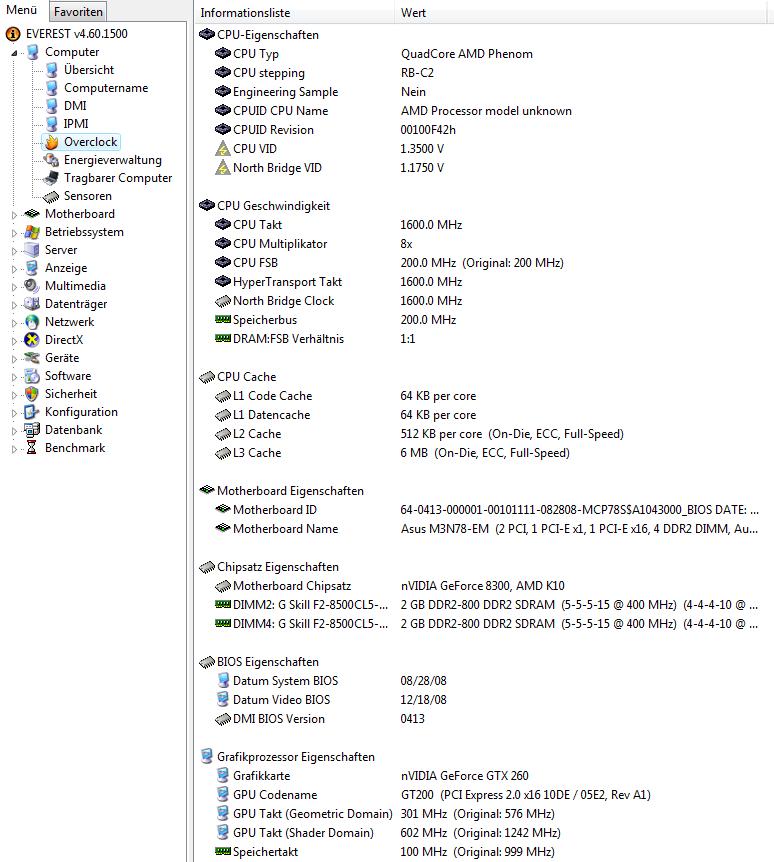Click the Grafikprozessor Eigenschaften monitor icon
The image size is (774, 862).
207,756
